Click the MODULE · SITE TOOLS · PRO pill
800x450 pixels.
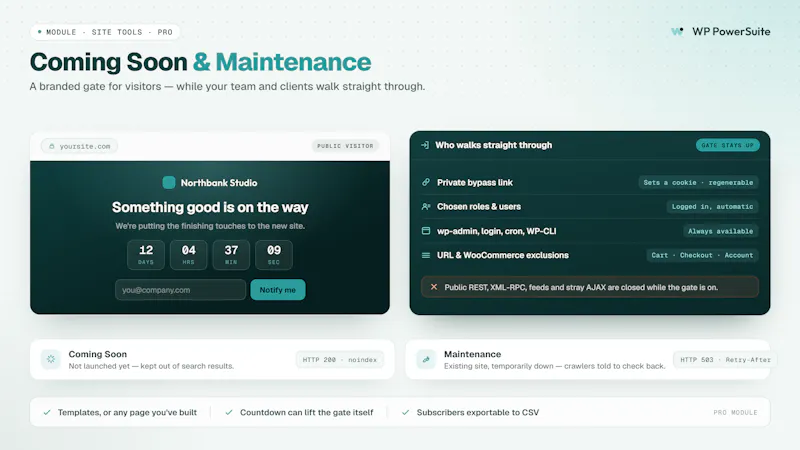[x=105, y=32]
